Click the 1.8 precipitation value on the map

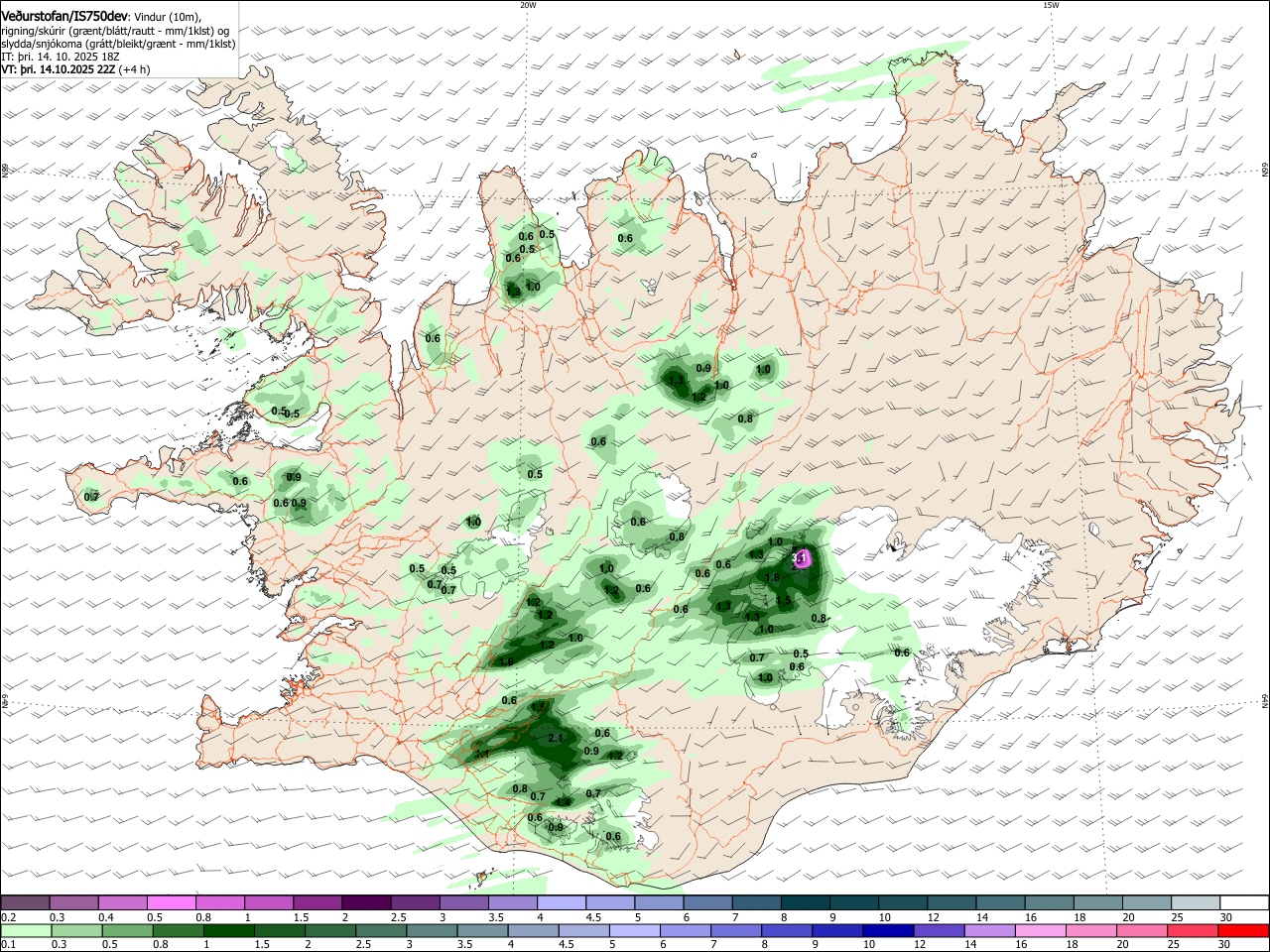(x=773, y=577)
